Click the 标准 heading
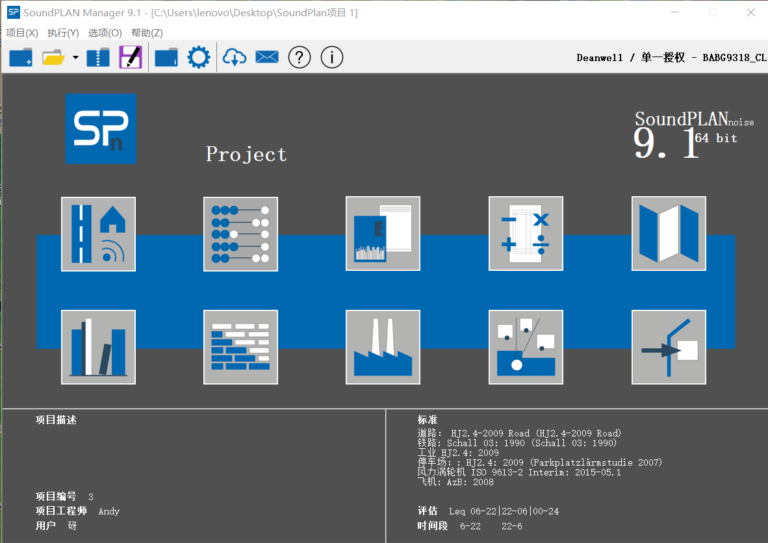The width and height of the screenshot is (768, 543). [x=427, y=420]
